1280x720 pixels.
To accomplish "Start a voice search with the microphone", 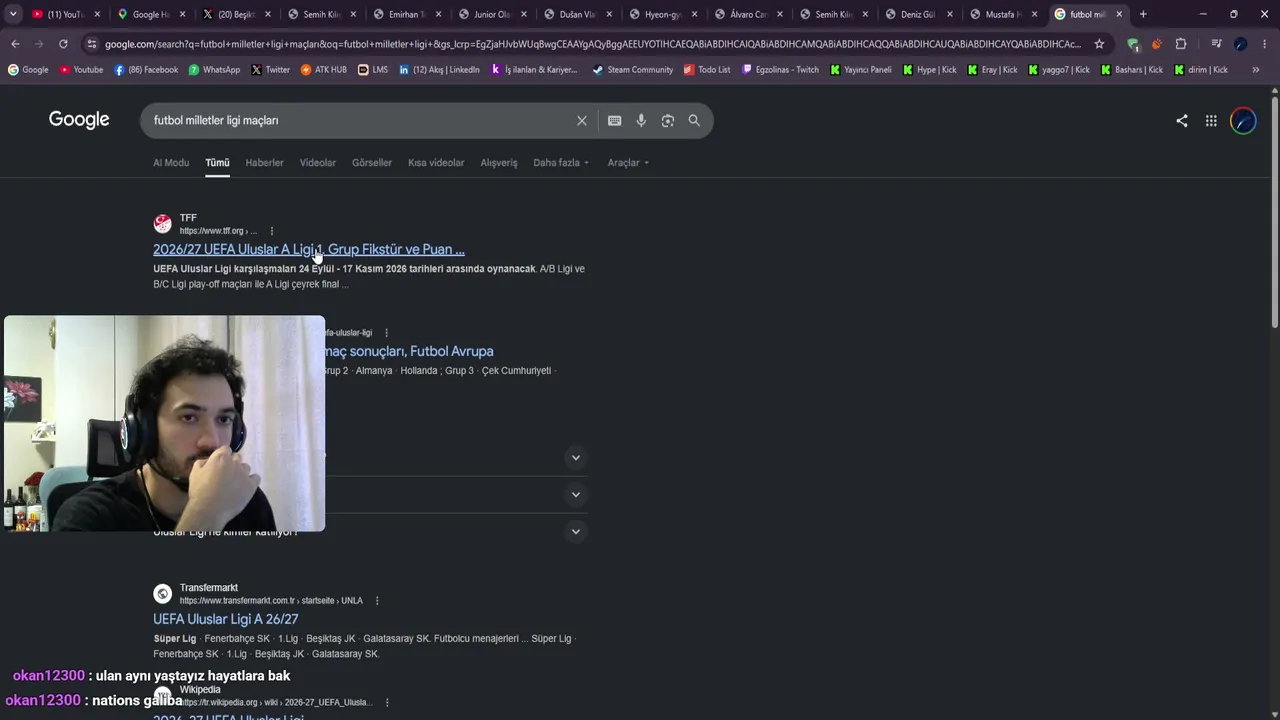I will click(x=641, y=121).
